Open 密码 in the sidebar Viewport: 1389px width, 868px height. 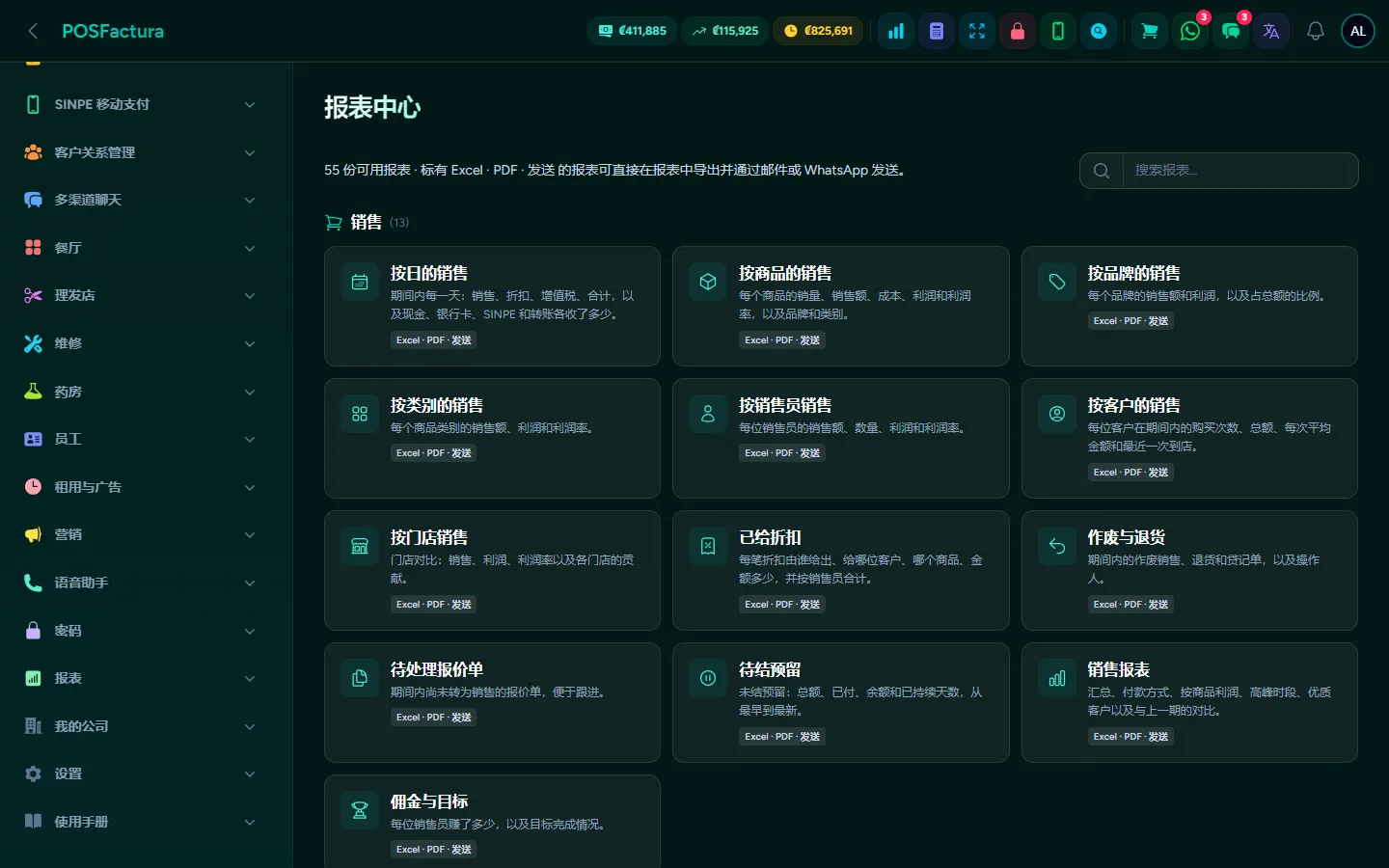141,631
